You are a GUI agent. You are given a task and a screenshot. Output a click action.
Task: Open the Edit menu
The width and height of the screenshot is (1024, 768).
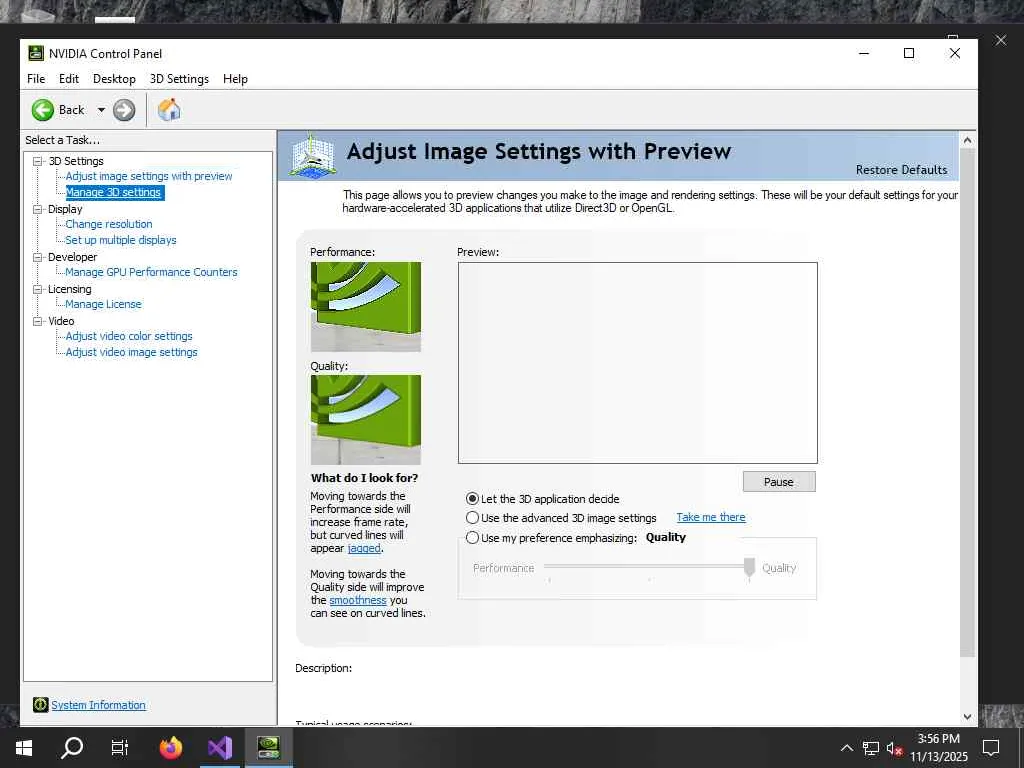point(69,79)
